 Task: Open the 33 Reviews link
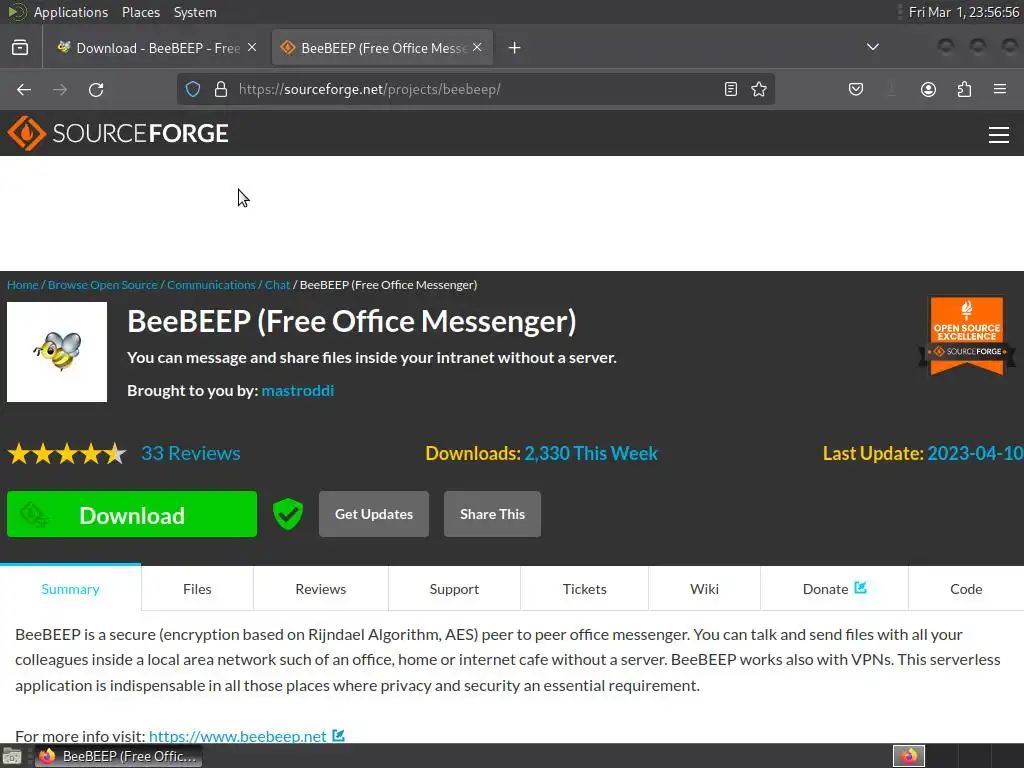click(x=191, y=453)
